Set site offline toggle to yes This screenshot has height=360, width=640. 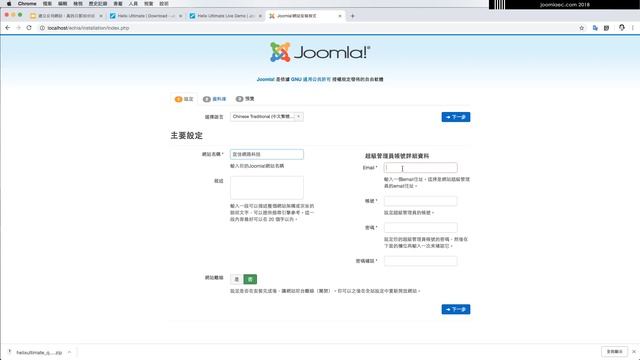(x=237, y=279)
